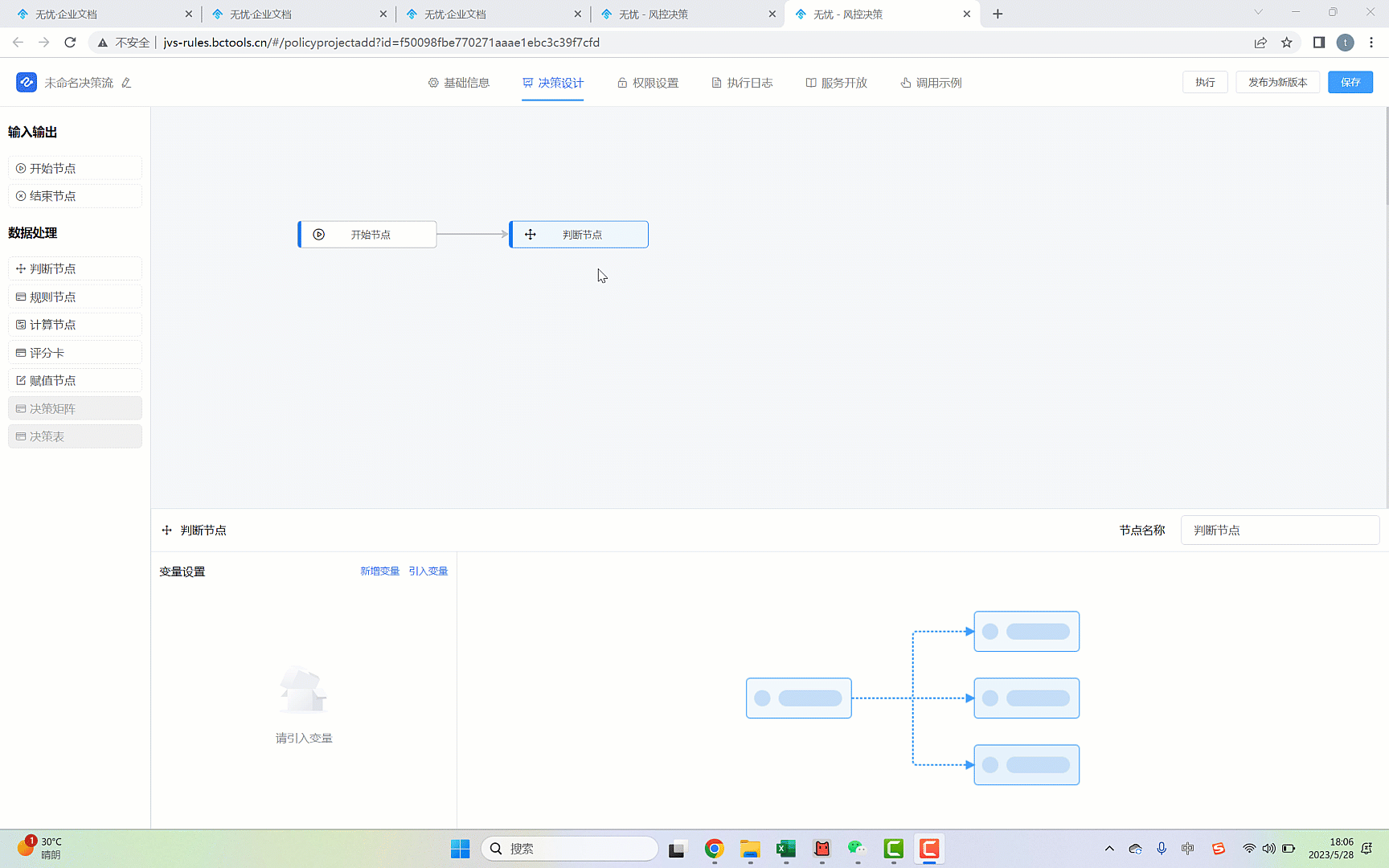
Task: Switch to the 决策设计 tab
Action: (x=553, y=83)
